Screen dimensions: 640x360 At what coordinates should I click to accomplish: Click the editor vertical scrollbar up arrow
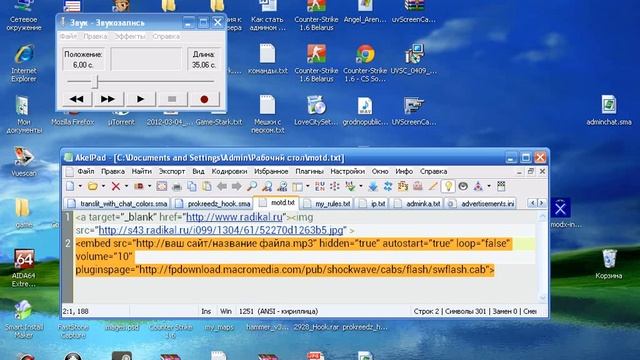[x=542, y=217]
